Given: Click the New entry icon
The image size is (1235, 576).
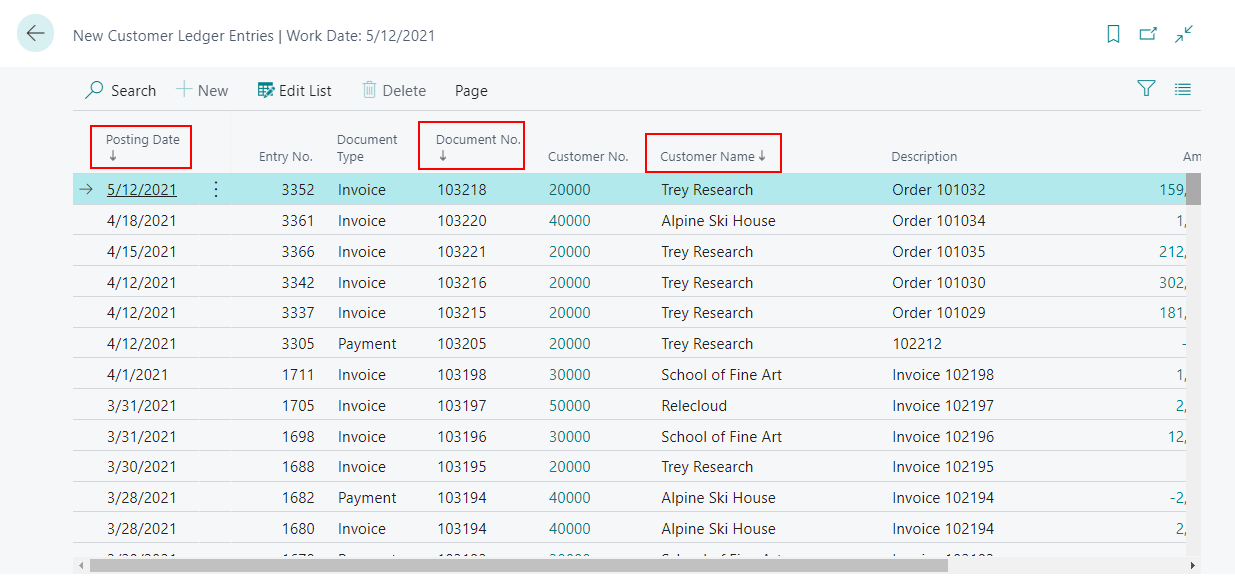Looking at the screenshot, I should (x=202, y=90).
